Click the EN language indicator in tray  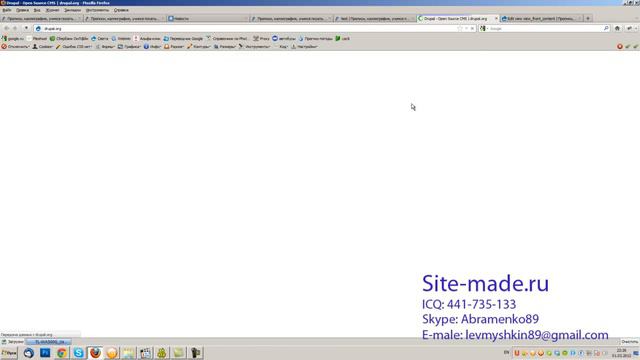point(507,352)
